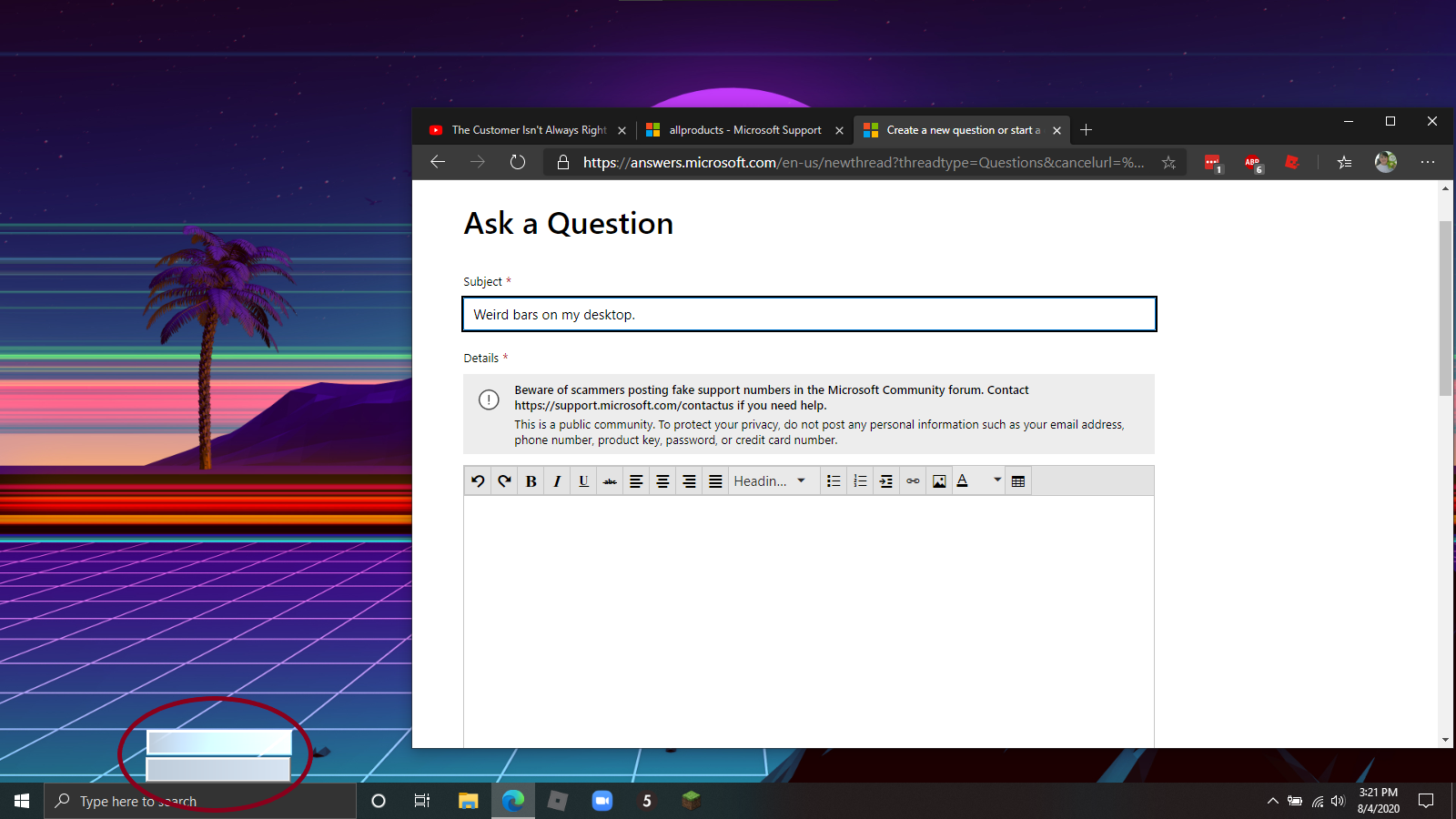This screenshot has width=1456, height=819.
Task: Increase paragraph indent
Action: 886,481
